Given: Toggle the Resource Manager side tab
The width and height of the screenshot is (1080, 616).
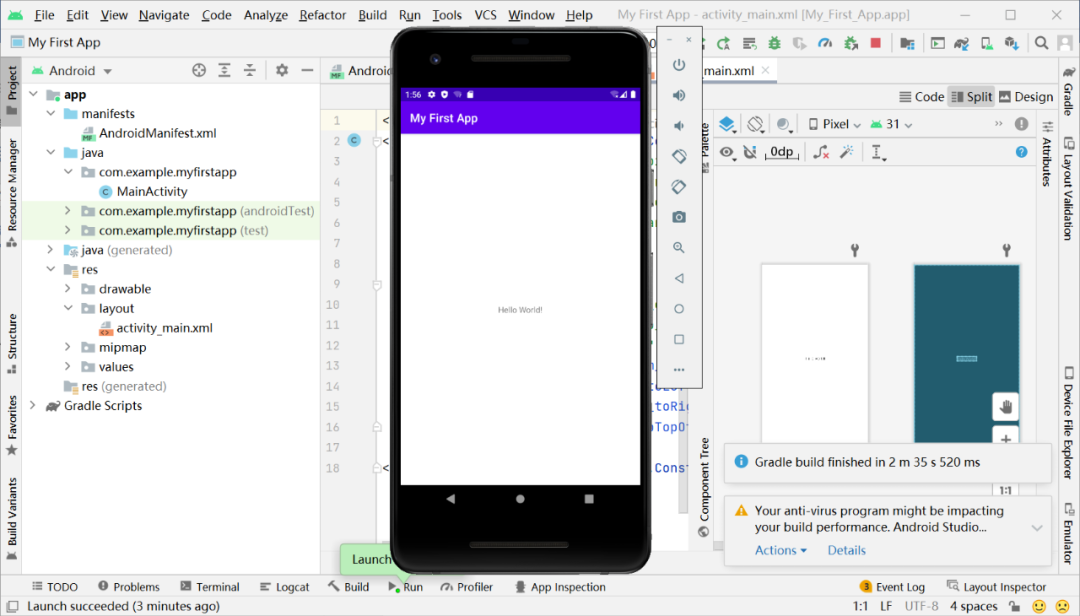Looking at the screenshot, I should [12, 193].
